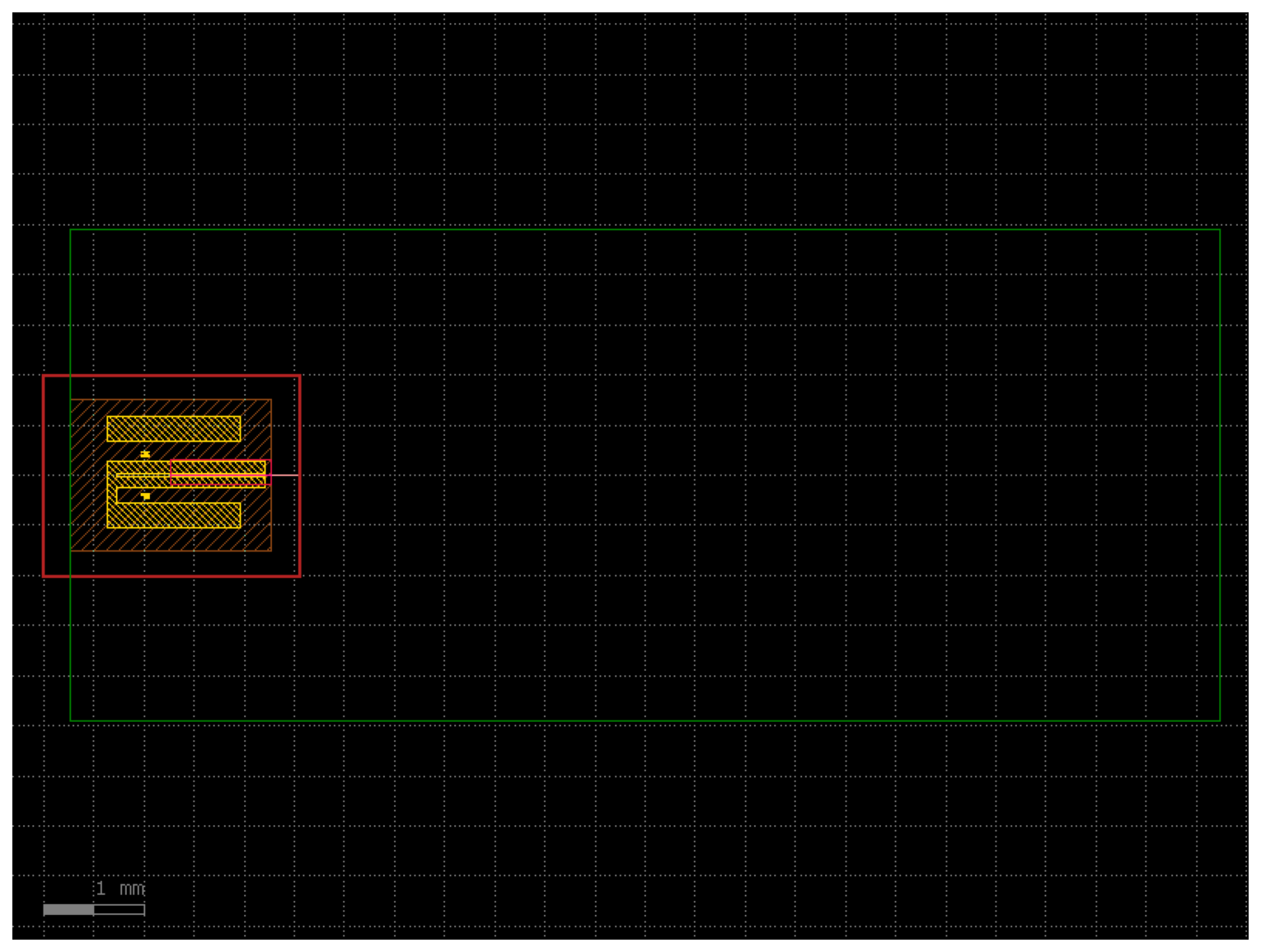
Task: Click the small yellow marker inside the C-shaped gap
Action: (146, 495)
